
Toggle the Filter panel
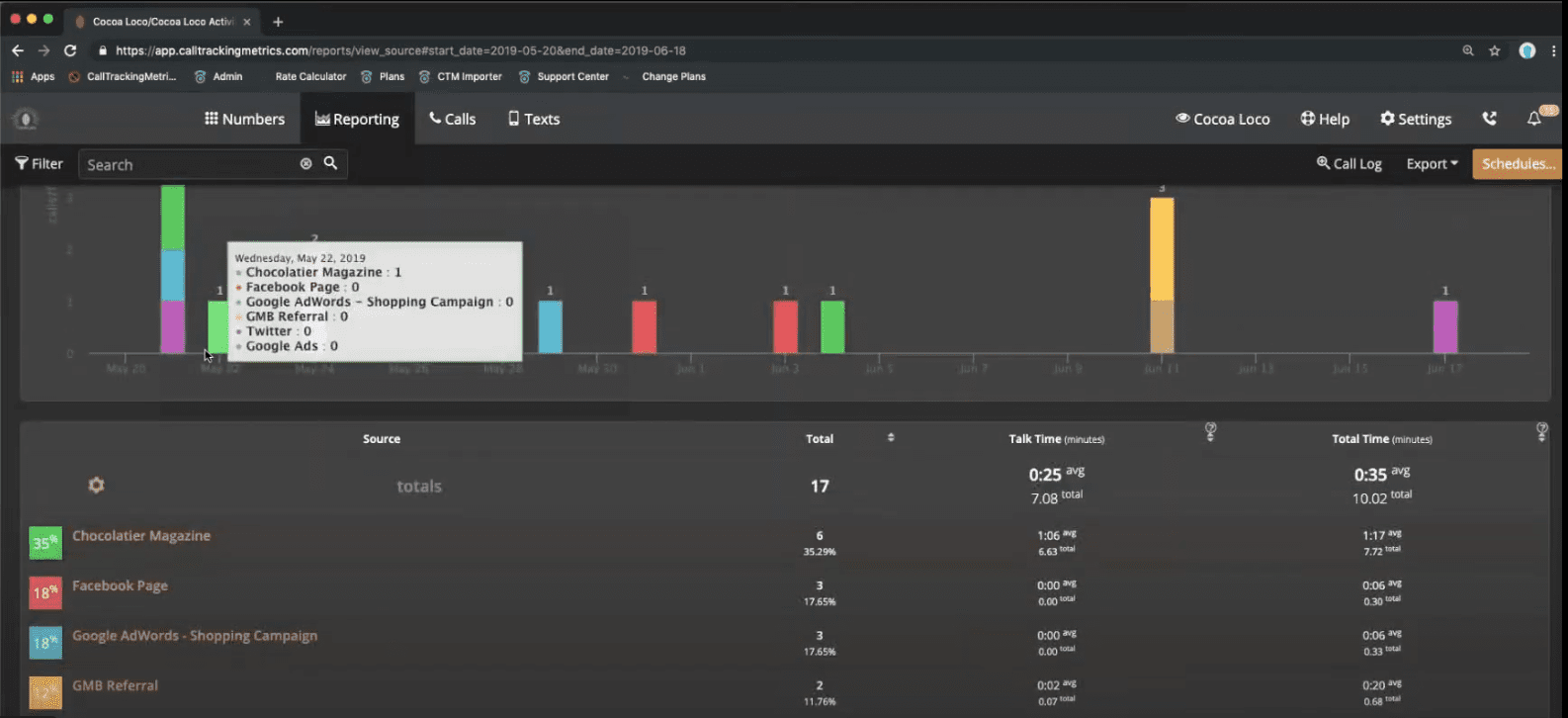tap(39, 164)
